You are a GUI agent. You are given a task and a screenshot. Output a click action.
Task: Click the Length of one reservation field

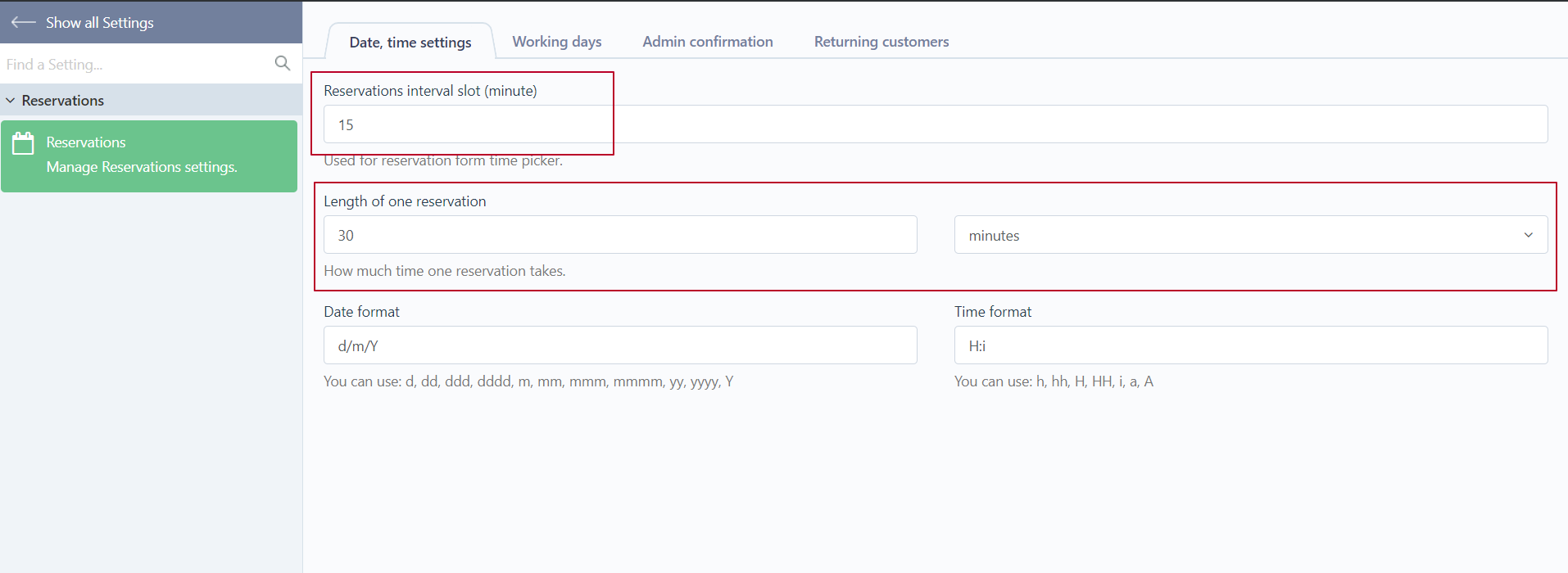coord(620,235)
